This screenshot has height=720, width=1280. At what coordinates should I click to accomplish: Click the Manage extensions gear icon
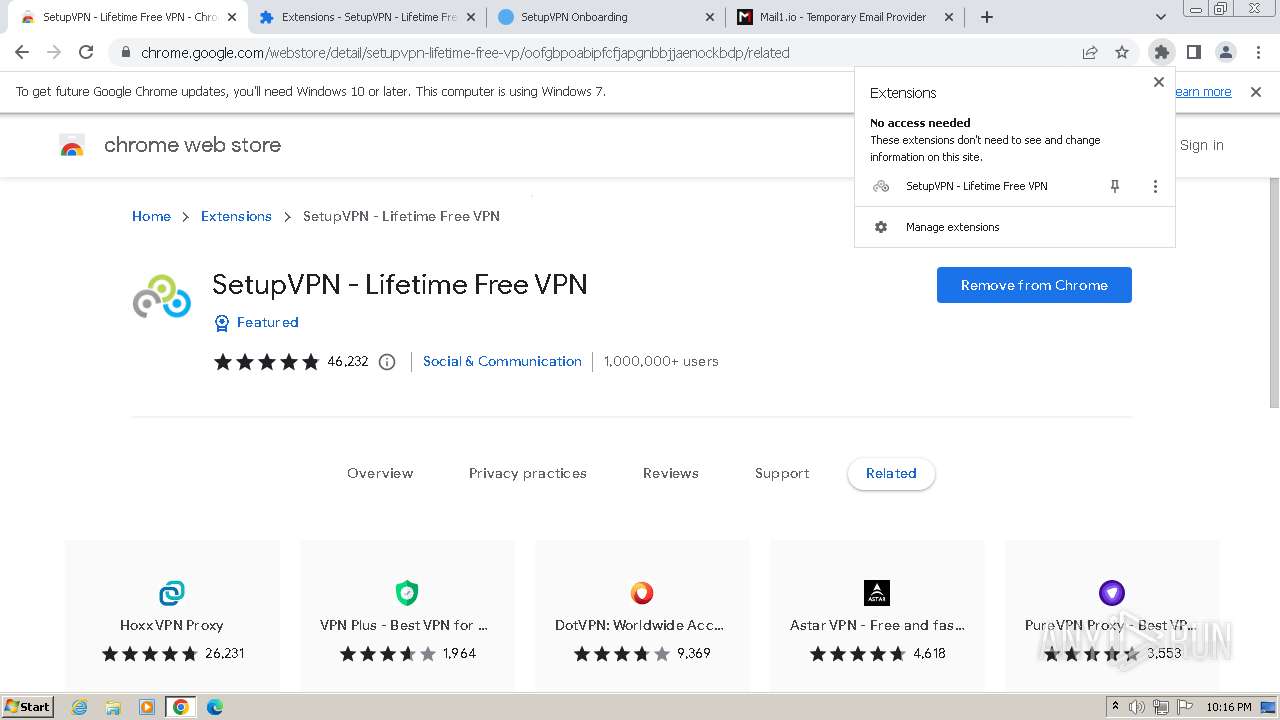tap(881, 227)
